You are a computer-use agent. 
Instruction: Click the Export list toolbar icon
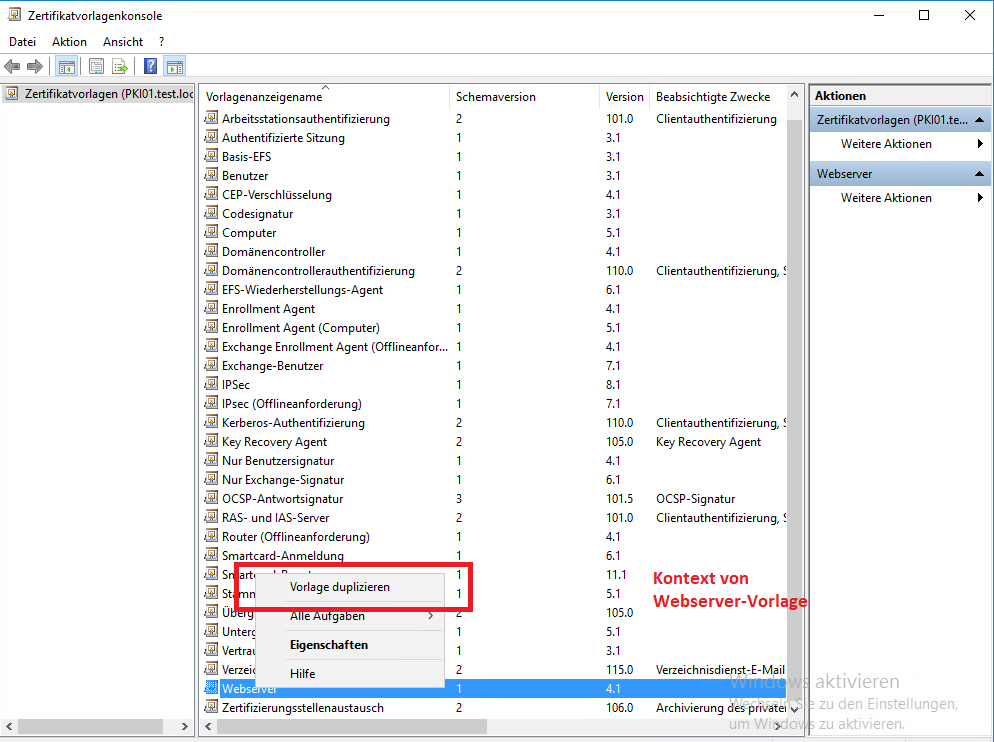(120, 67)
